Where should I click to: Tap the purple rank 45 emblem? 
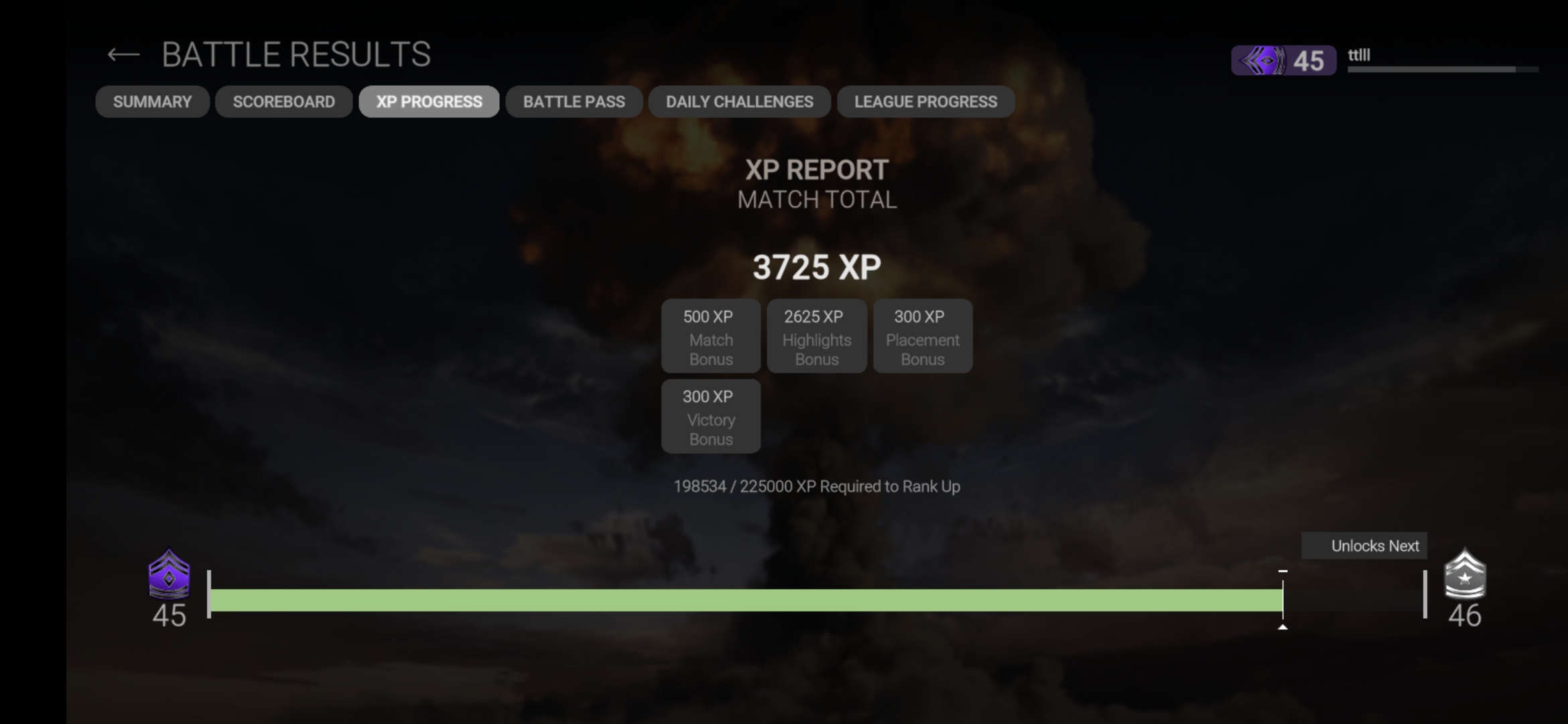[x=169, y=575]
